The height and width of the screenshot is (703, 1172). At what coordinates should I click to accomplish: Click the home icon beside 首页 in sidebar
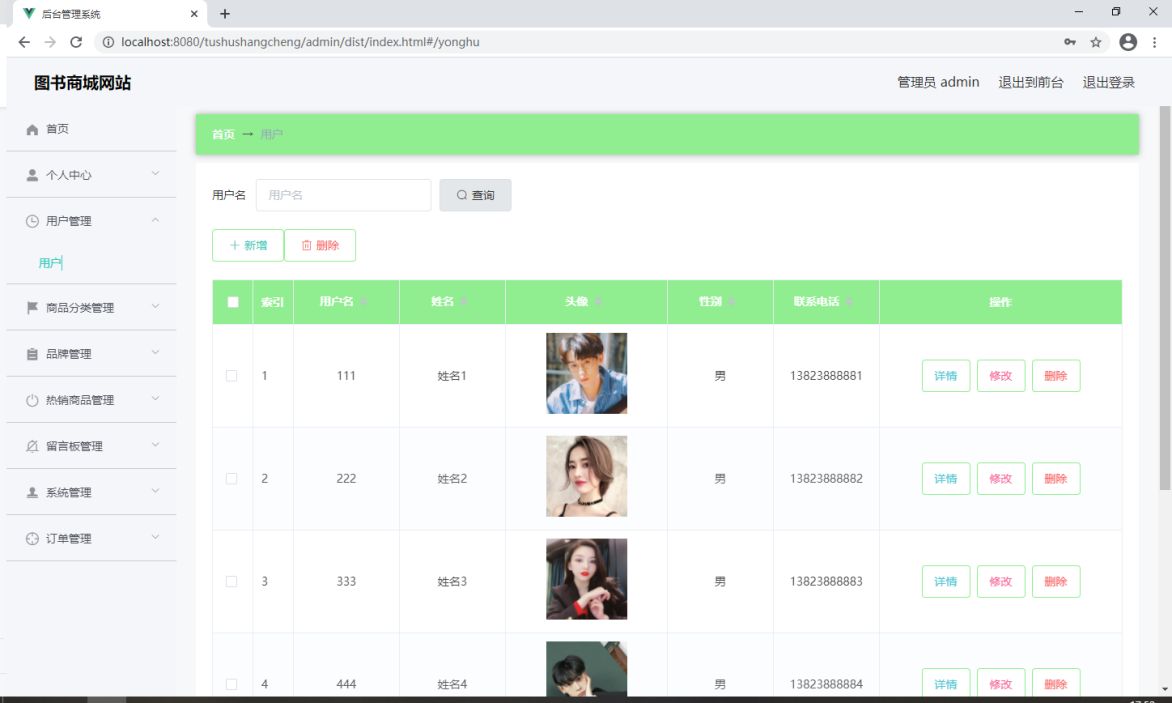[x=32, y=129]
